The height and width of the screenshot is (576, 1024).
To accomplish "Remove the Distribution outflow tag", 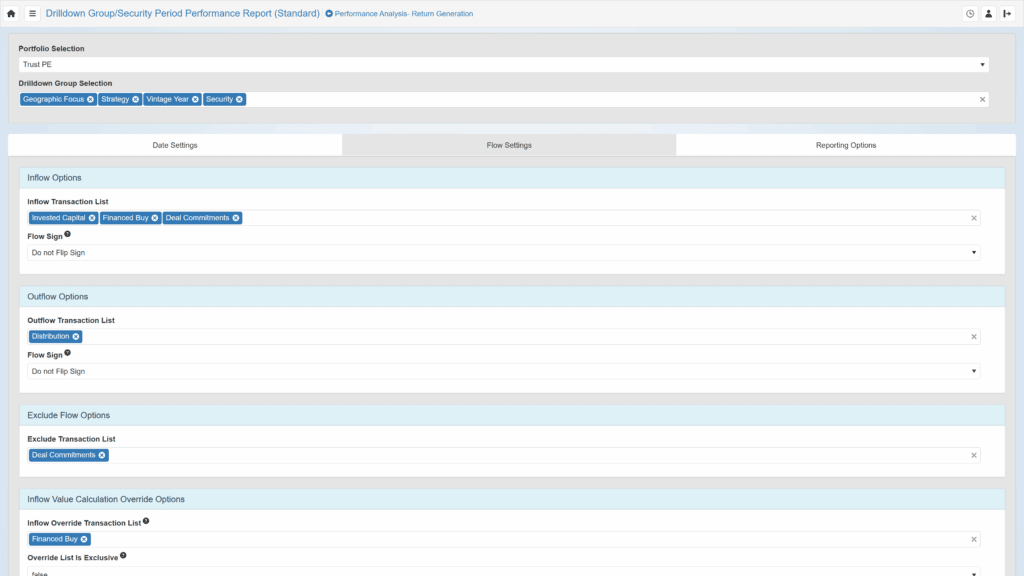I will point(76,337).
